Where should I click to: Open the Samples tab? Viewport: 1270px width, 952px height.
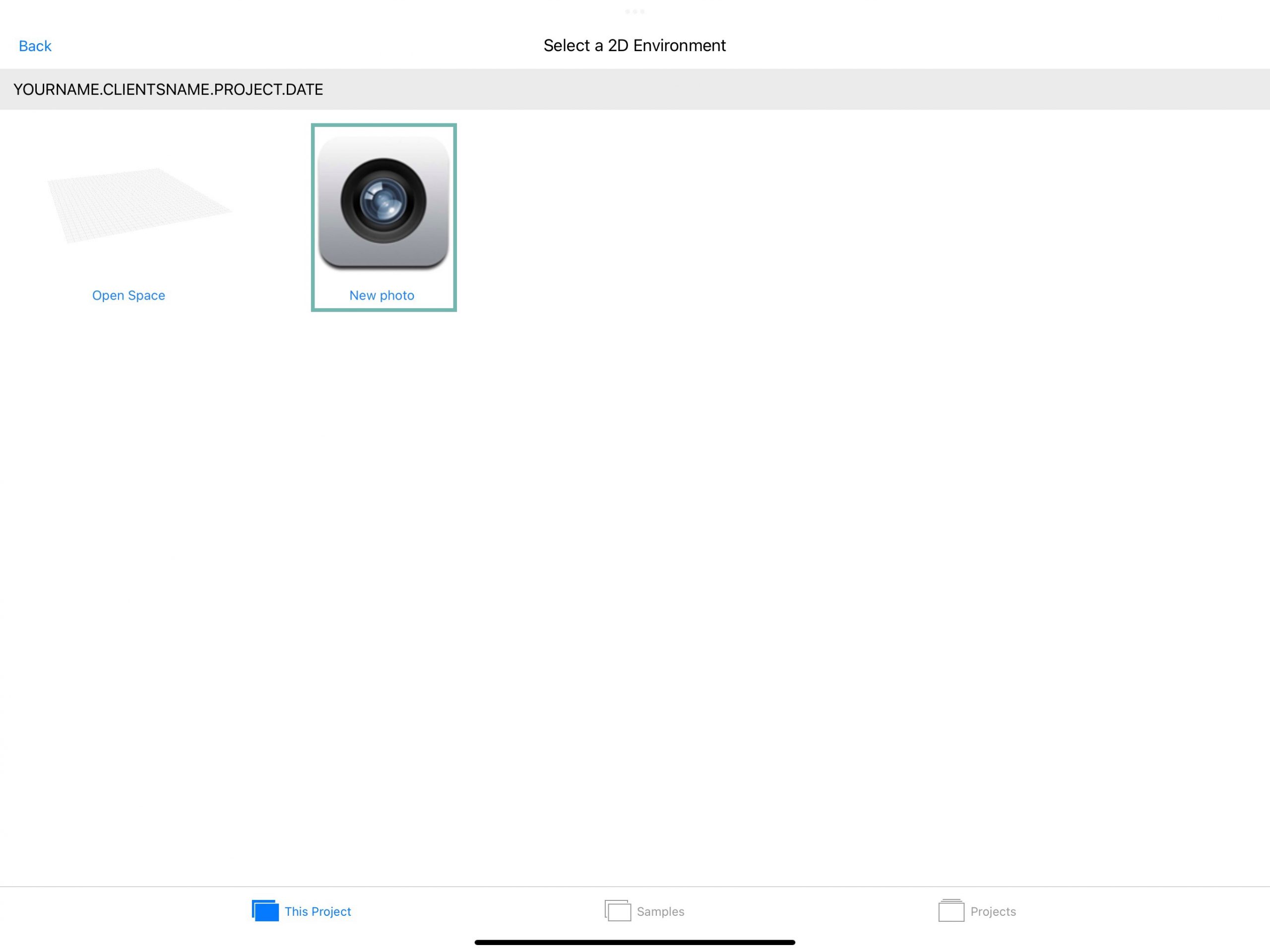coord(644,911)
